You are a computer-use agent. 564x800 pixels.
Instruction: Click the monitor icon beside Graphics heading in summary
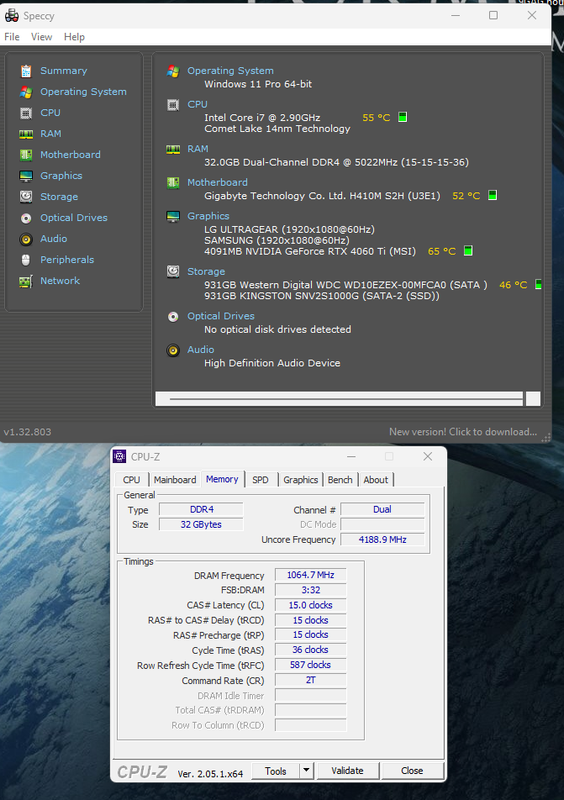pos(173,216)
